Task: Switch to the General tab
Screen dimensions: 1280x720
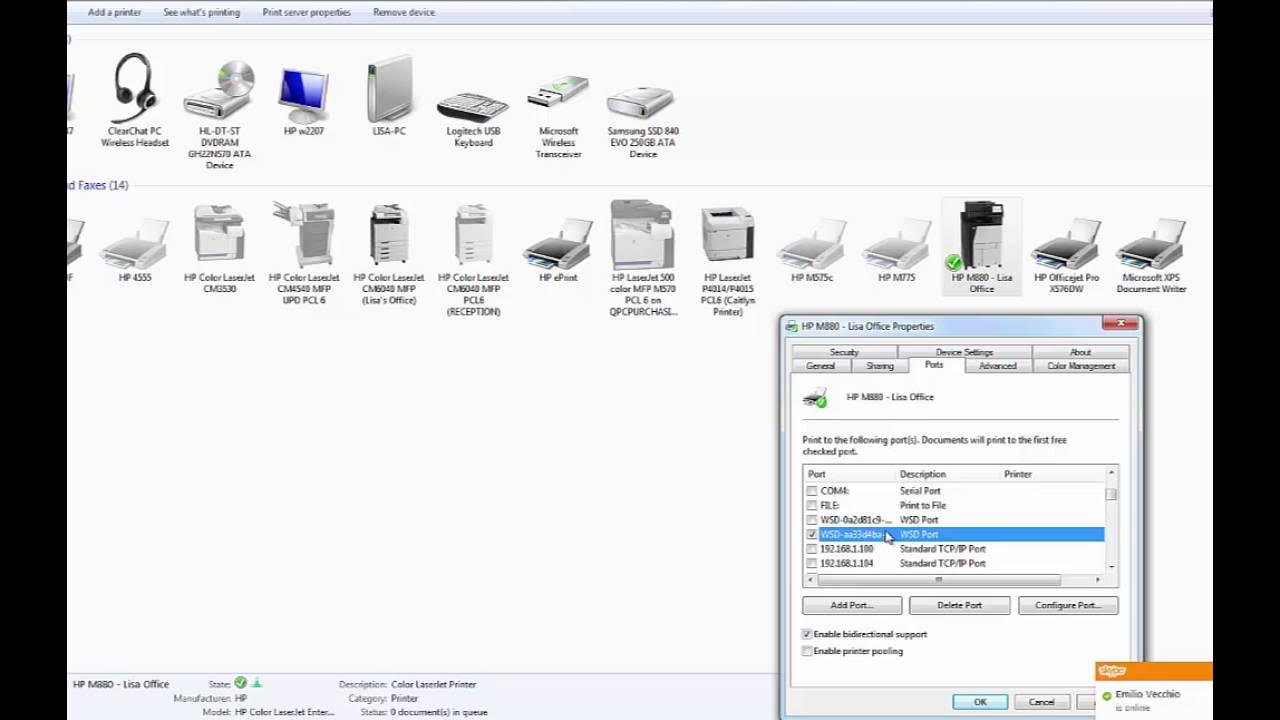Action: [x=820, y=366]
